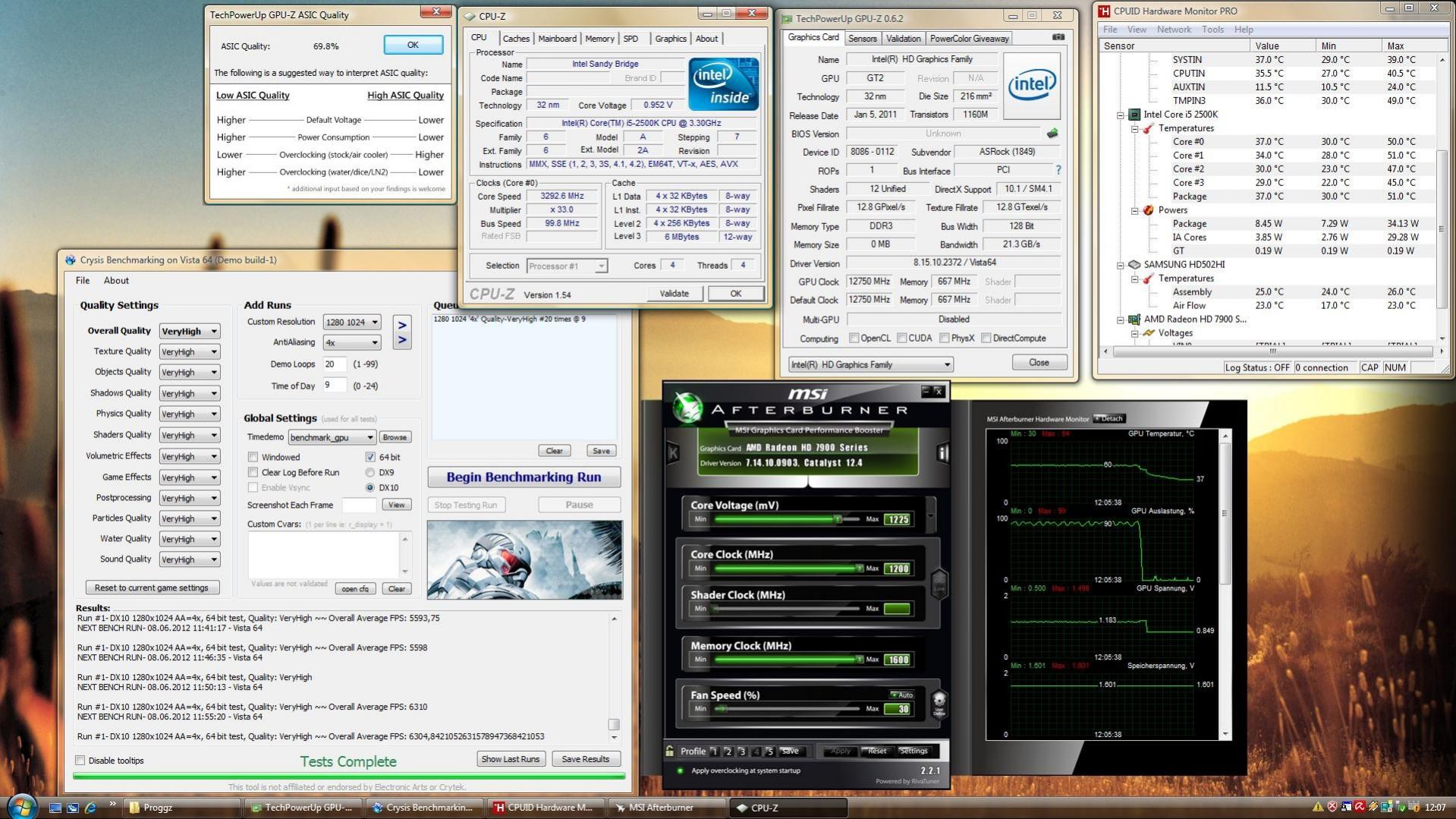The image size is (1456, 819).
Task: Click OK in the ASIC Quality dialog
Action: point(413,45)
